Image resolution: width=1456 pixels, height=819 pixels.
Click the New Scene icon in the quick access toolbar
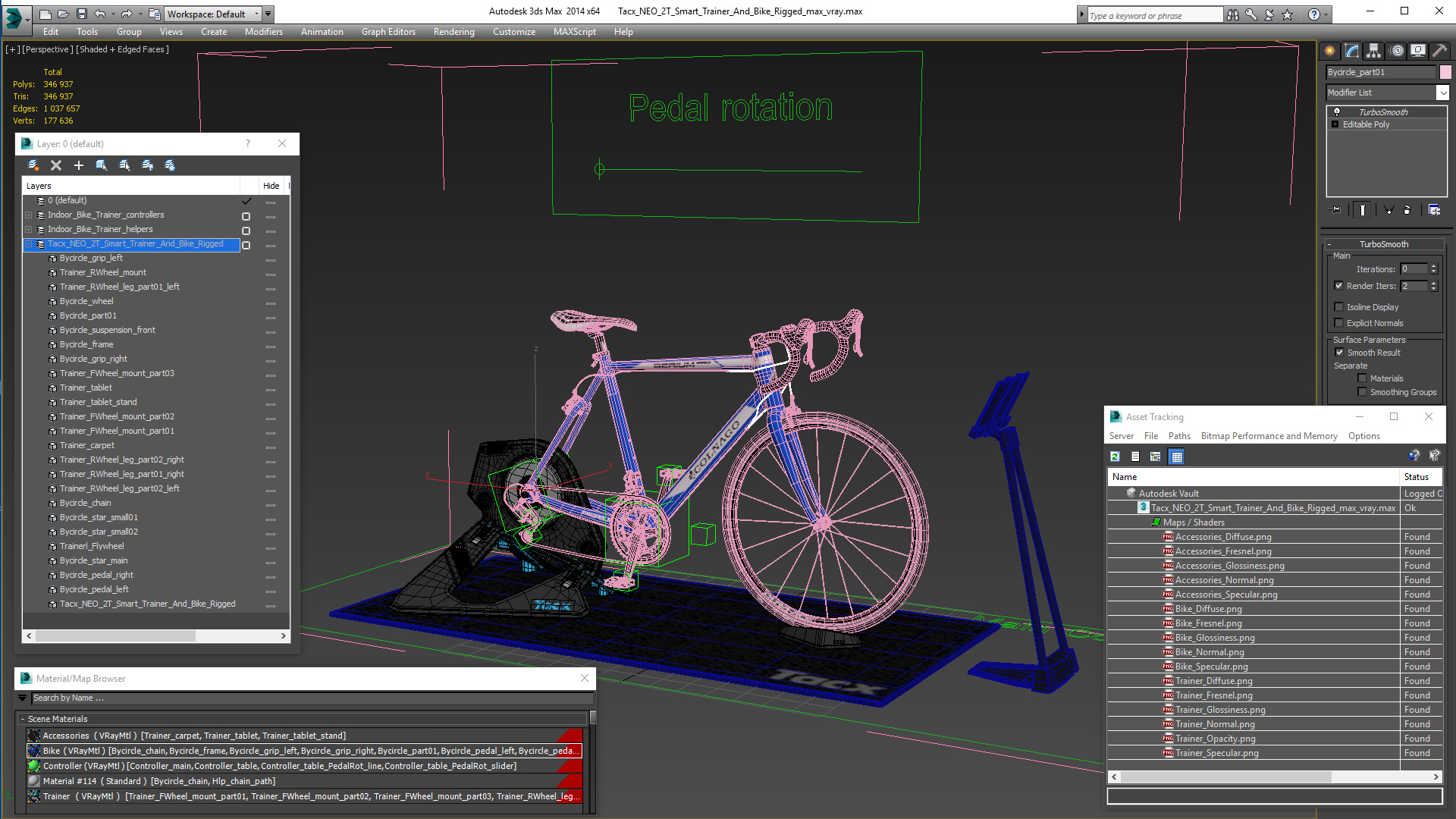(45, 14)
